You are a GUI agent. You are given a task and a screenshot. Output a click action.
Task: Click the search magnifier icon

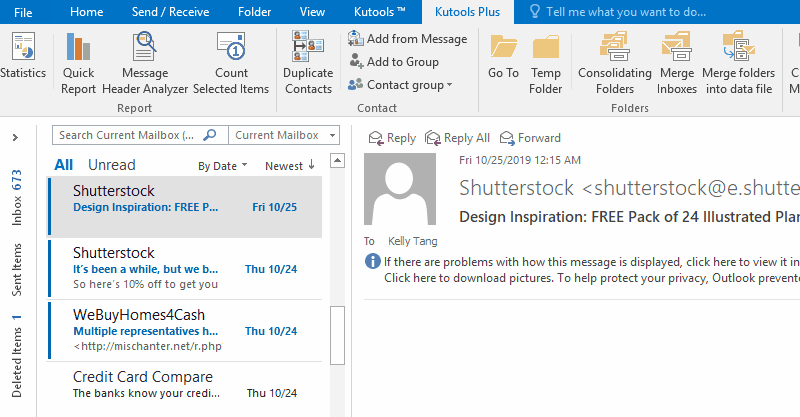click(210, 135)
